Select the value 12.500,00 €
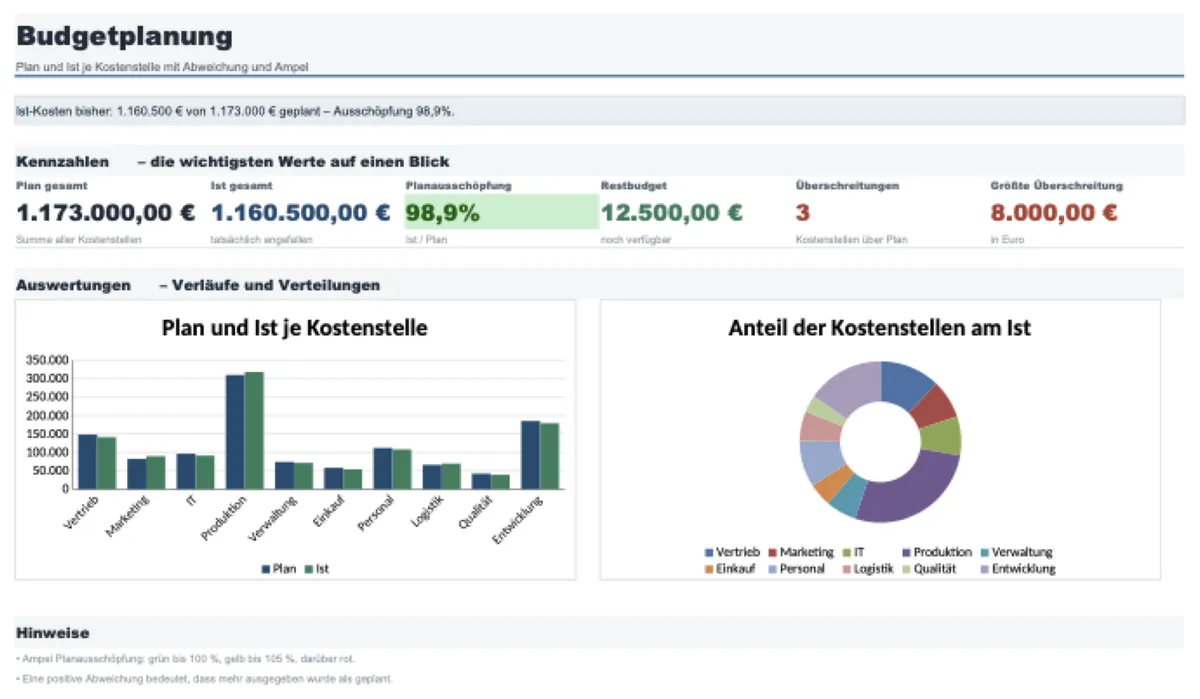Viewport: 1200px width, 699px height. 672,212
